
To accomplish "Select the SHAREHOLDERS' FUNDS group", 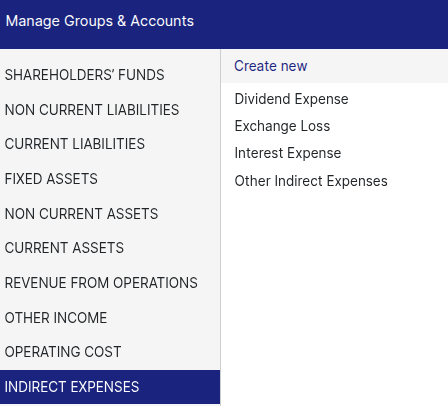I will click(110, 75).
